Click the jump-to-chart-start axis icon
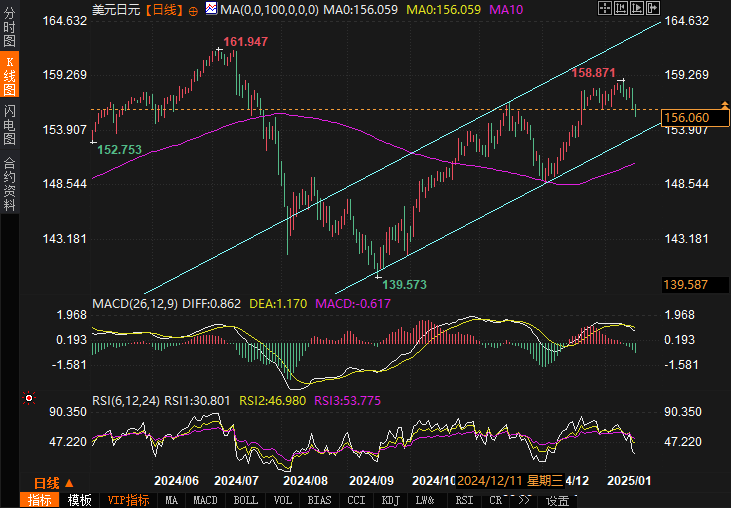 pyautogui.click(x=621, y=8)
